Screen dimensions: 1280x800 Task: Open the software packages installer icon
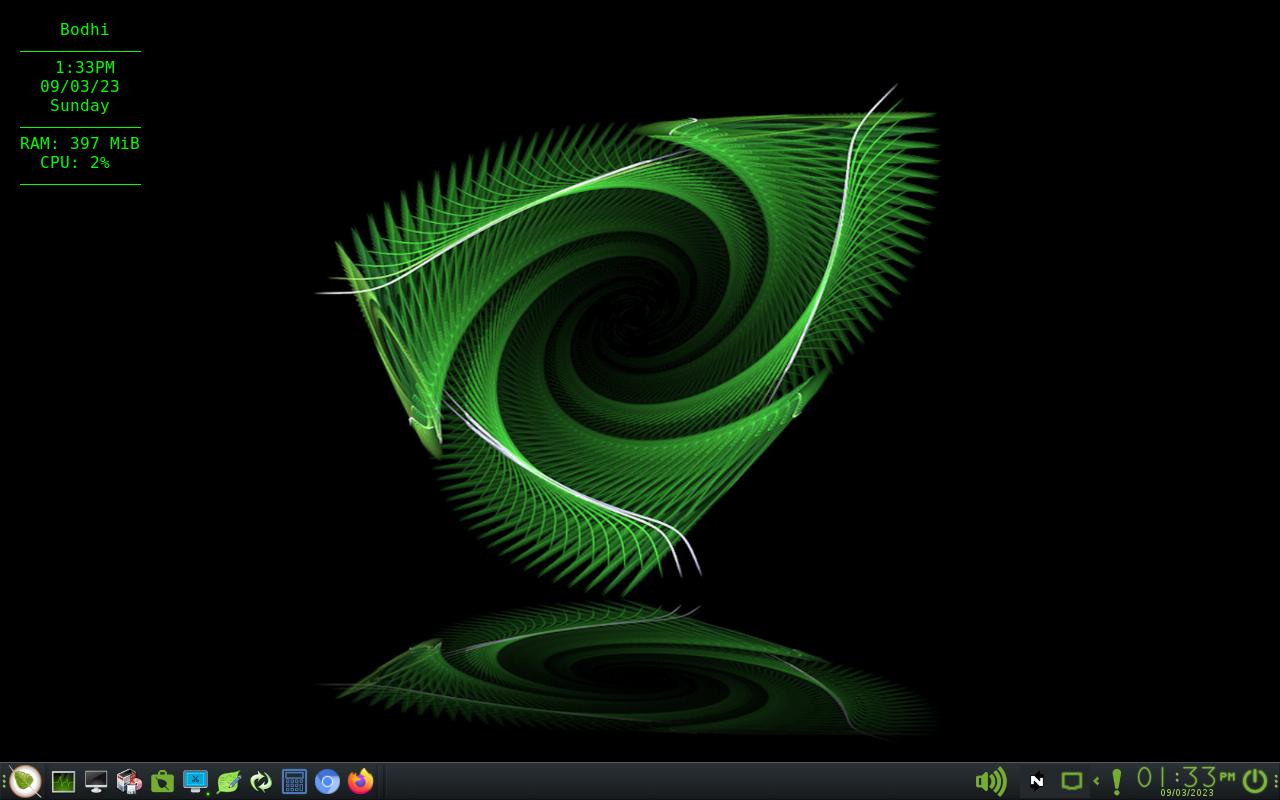click(x=129, y=781)
